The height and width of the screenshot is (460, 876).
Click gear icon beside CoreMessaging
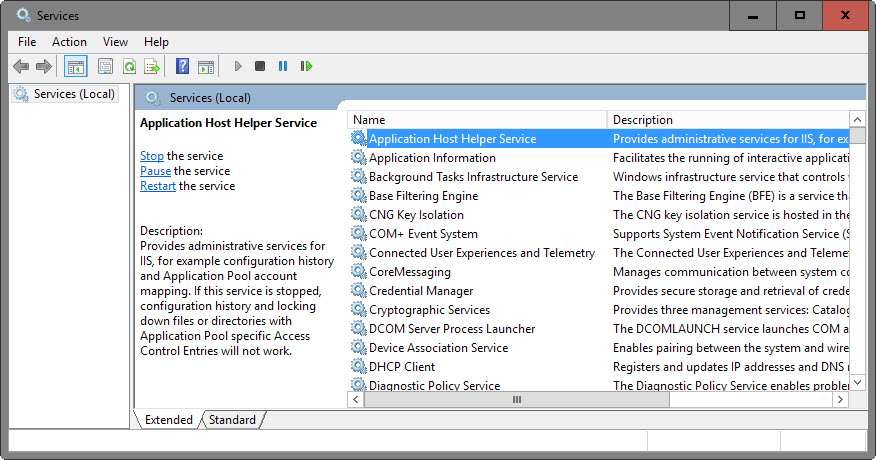click(359, 272)
